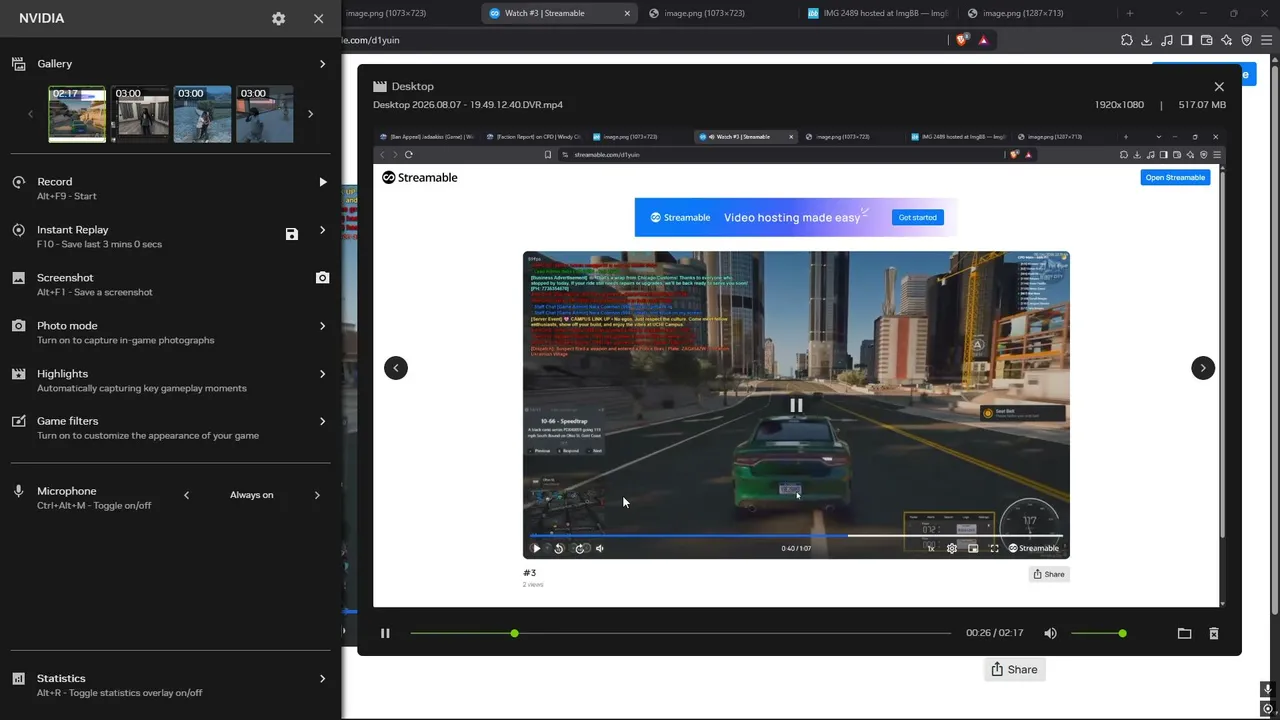The width and height of the screenshot is (1280, 720).
Task: Expand the Statistics chevron
Action: [322, 679]
